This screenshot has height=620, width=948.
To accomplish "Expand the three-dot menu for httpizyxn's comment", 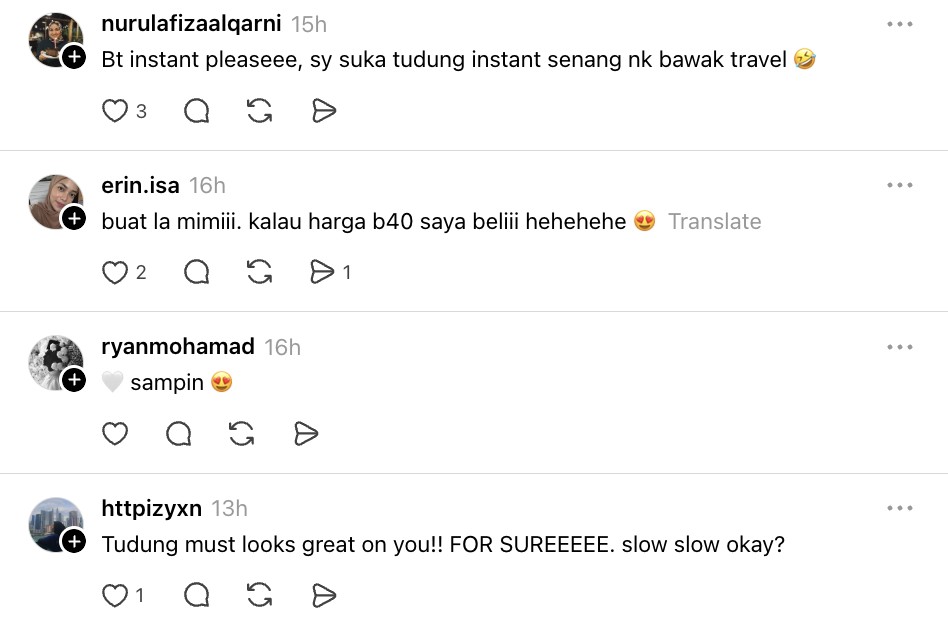I will 900,508.
